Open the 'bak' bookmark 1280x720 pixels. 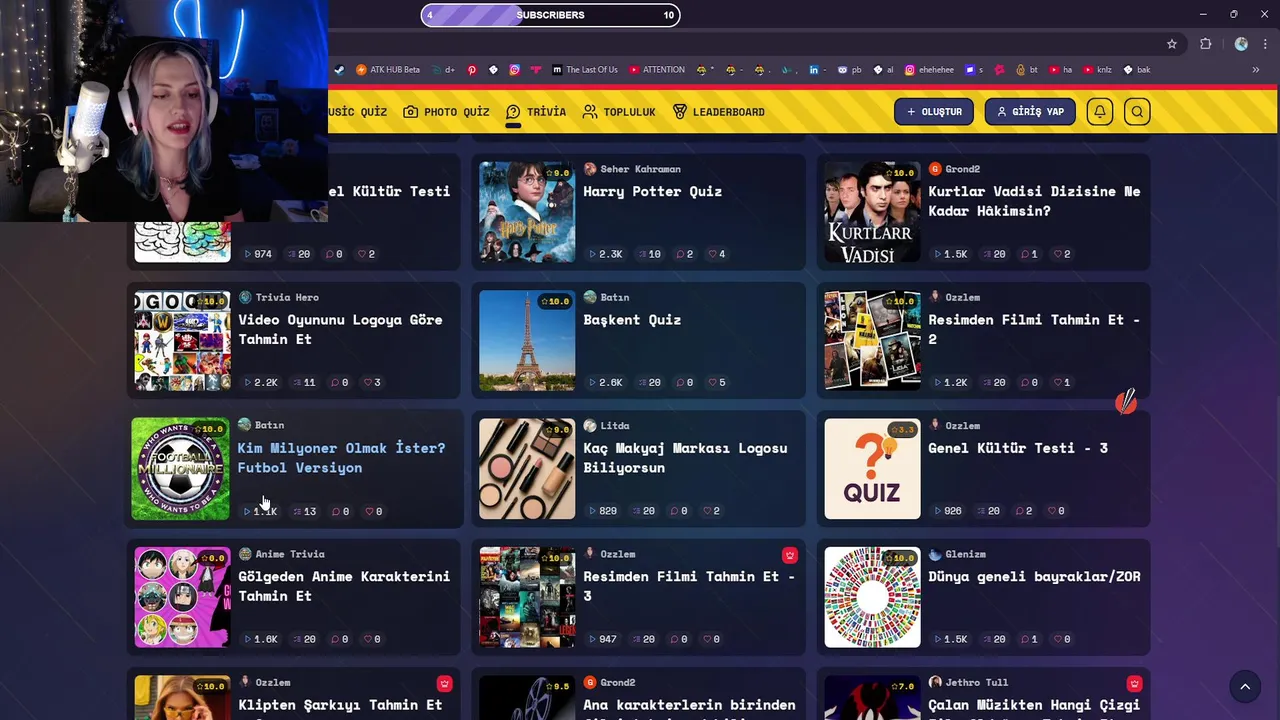1137,70
